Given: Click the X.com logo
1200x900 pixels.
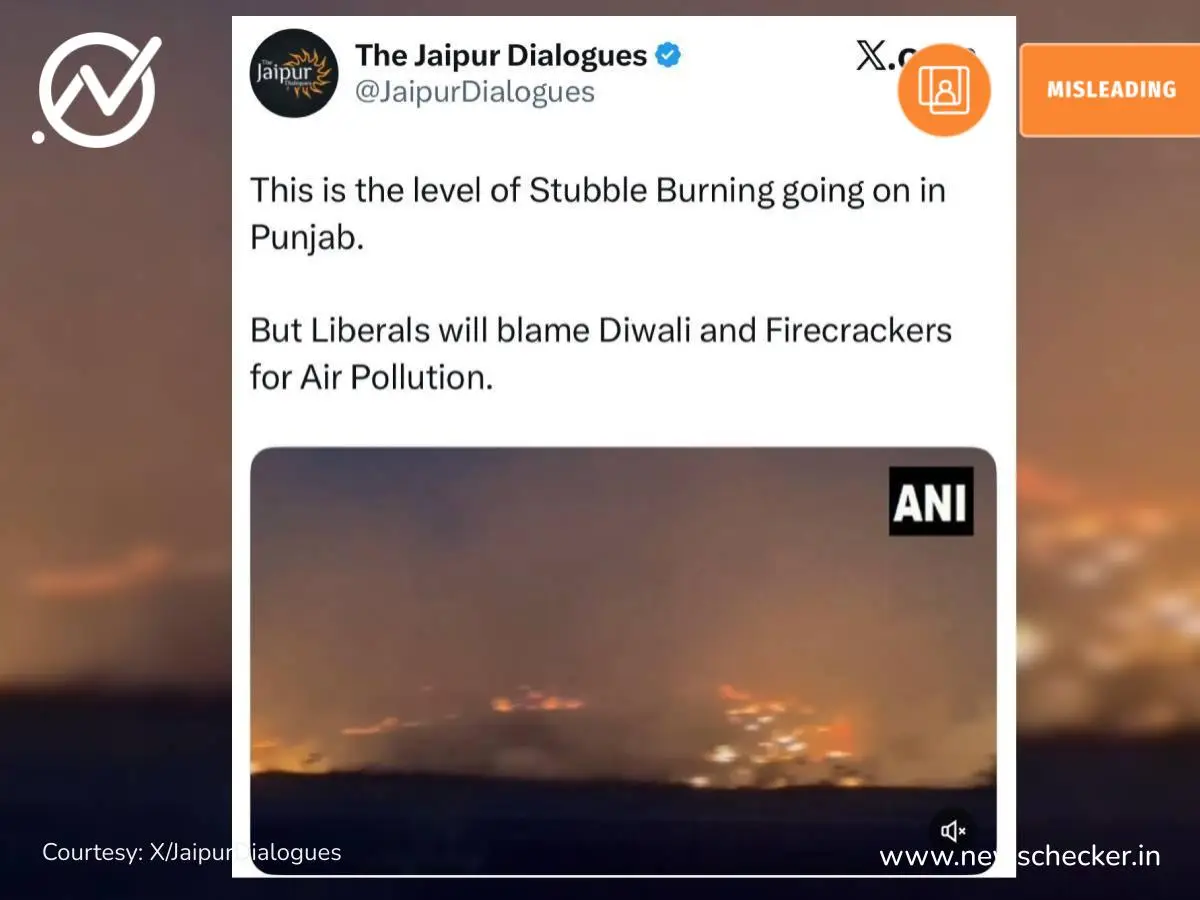Looking at the screenshot, I should point(915,57).
